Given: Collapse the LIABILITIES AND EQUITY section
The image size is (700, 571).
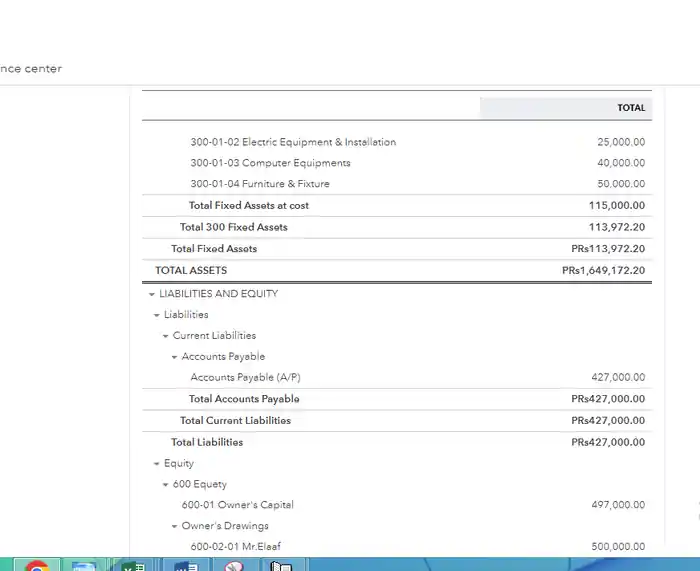Looking at the screenshot, I should [x=151, y=294].
